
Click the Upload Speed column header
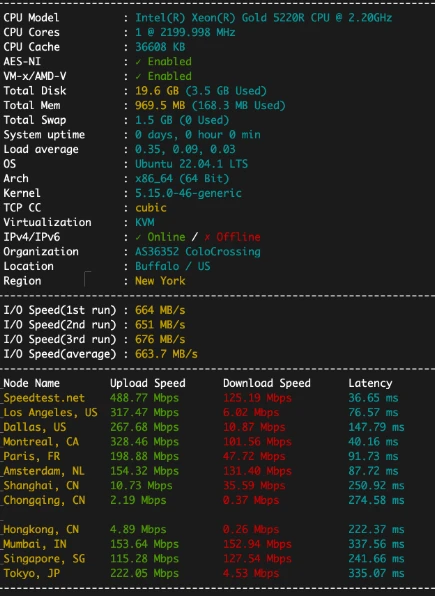148,383
